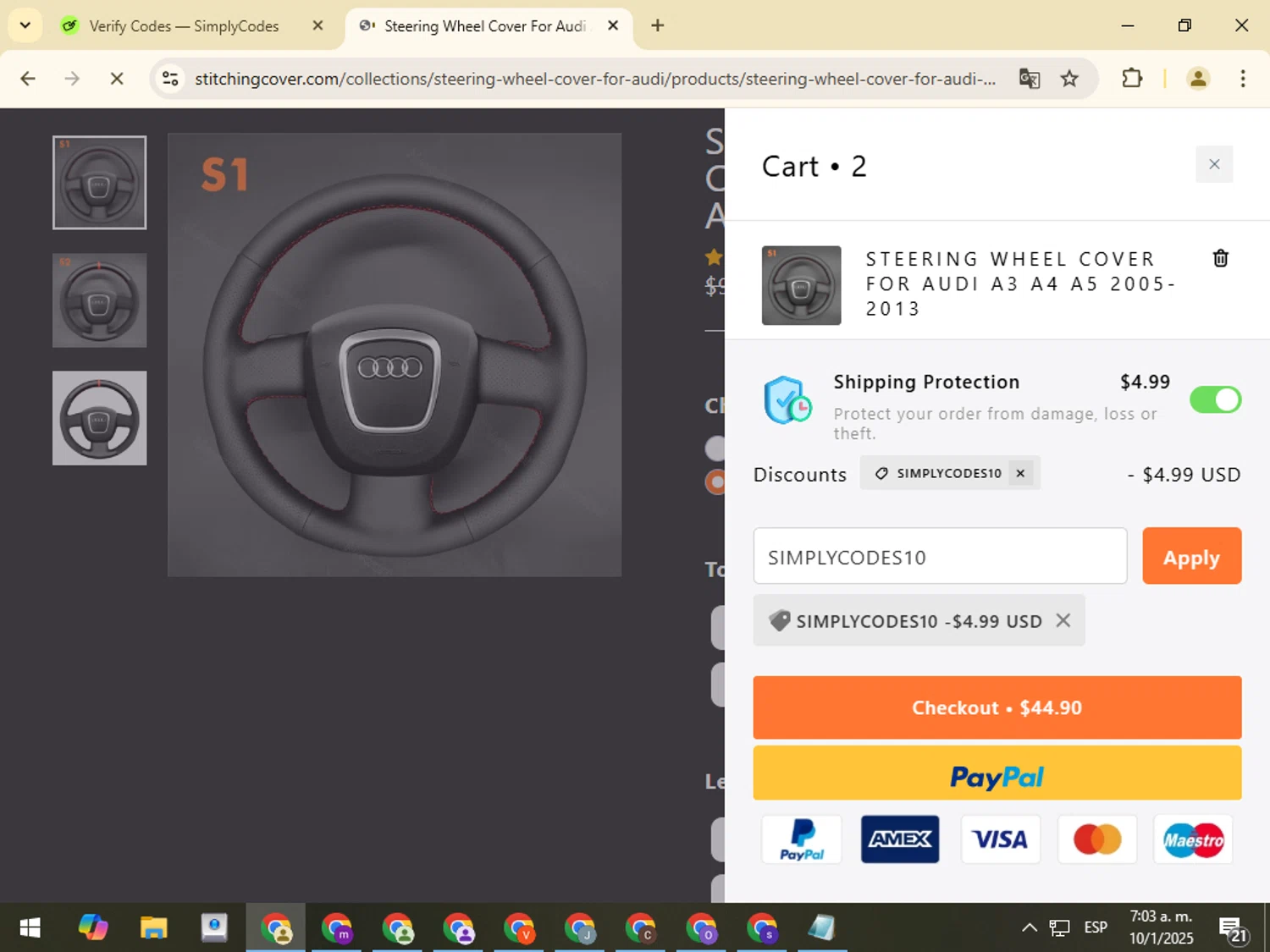Image resolution: width=1270 pixels, height=952 pixels.
Task: Remove the SIMPLYCODES10 -$4.99 USD tag
Action: (1063, 620)
